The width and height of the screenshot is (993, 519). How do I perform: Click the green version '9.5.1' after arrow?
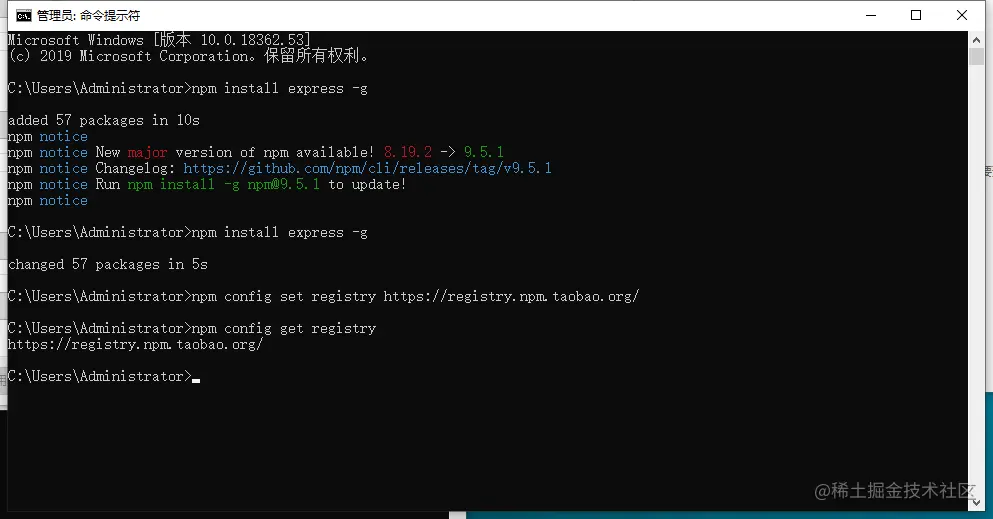(x=484, y=152)
